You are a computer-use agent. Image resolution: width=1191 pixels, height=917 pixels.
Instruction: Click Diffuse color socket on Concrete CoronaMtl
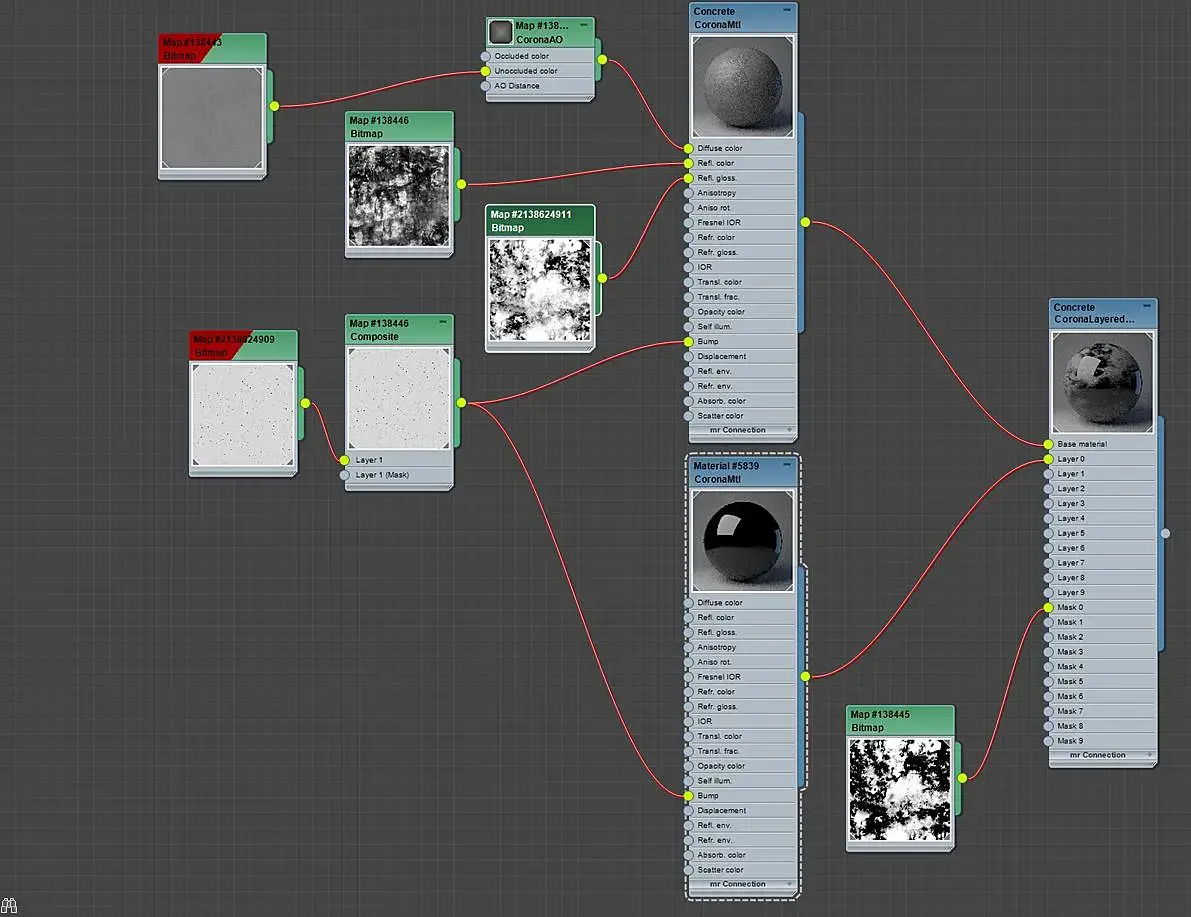689,149
